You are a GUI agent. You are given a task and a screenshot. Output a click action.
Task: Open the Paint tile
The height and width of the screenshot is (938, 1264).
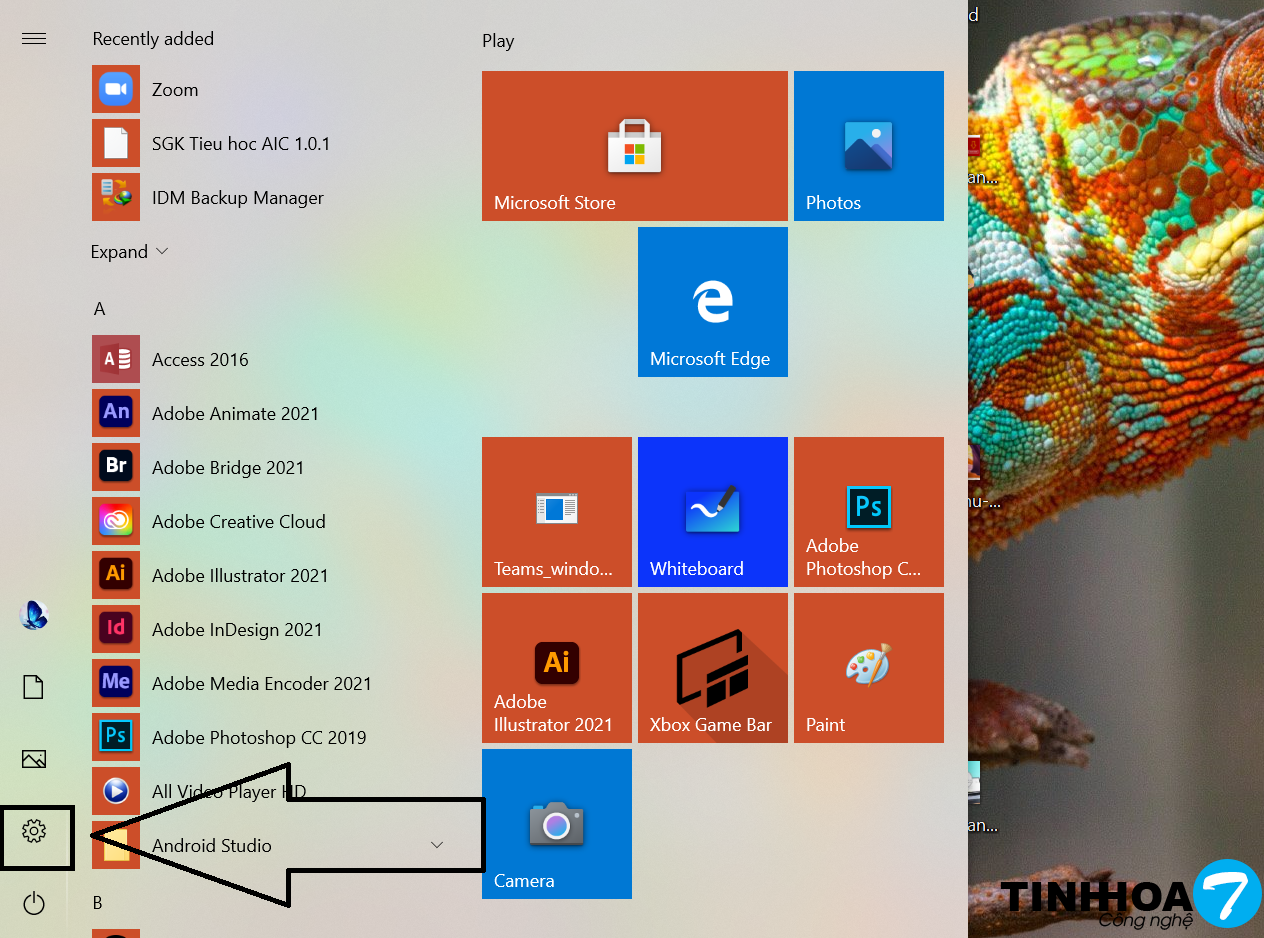coord(868,668)
